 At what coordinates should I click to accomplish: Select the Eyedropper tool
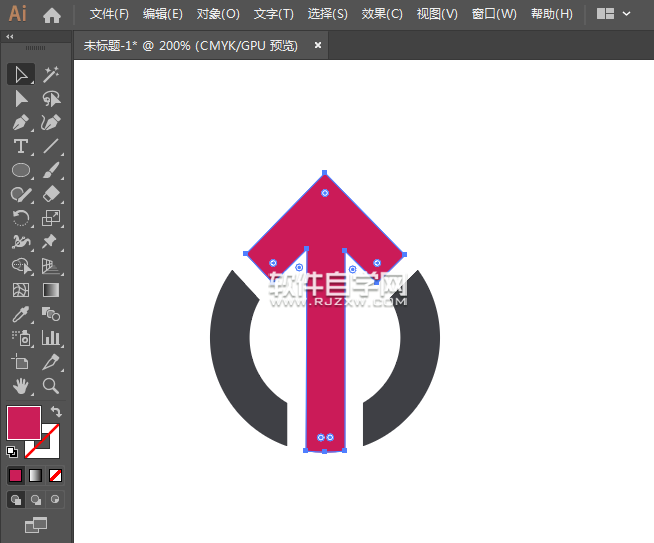tap(20, 314)
